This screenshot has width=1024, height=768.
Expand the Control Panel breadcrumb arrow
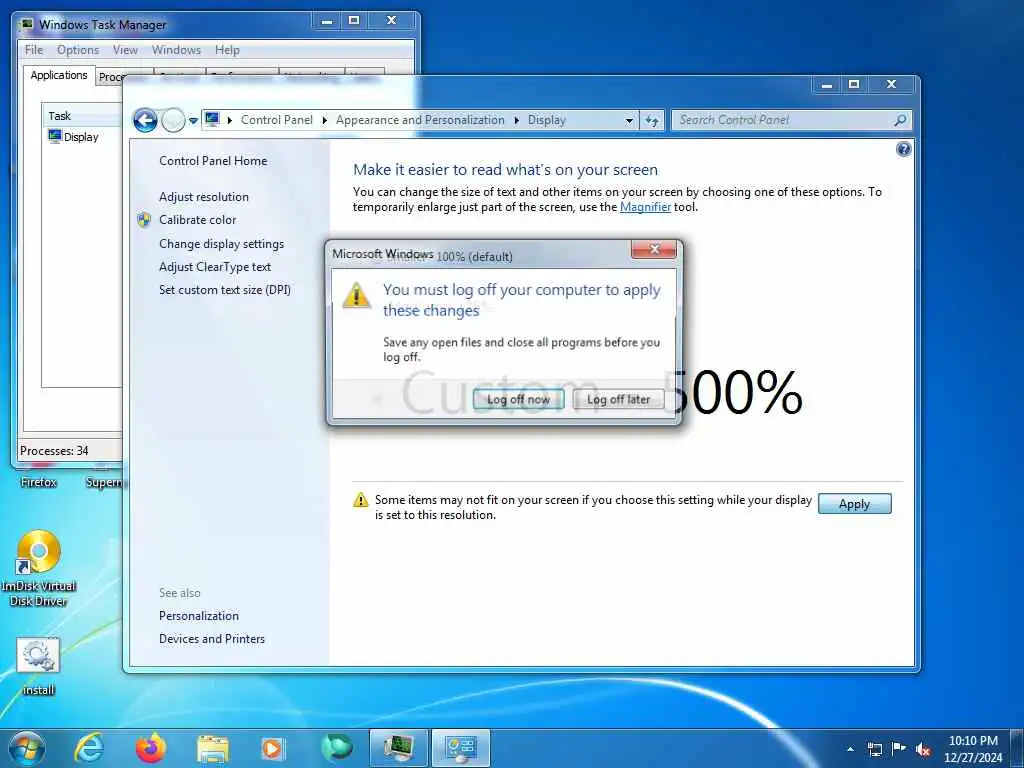[x=324, y=120]
